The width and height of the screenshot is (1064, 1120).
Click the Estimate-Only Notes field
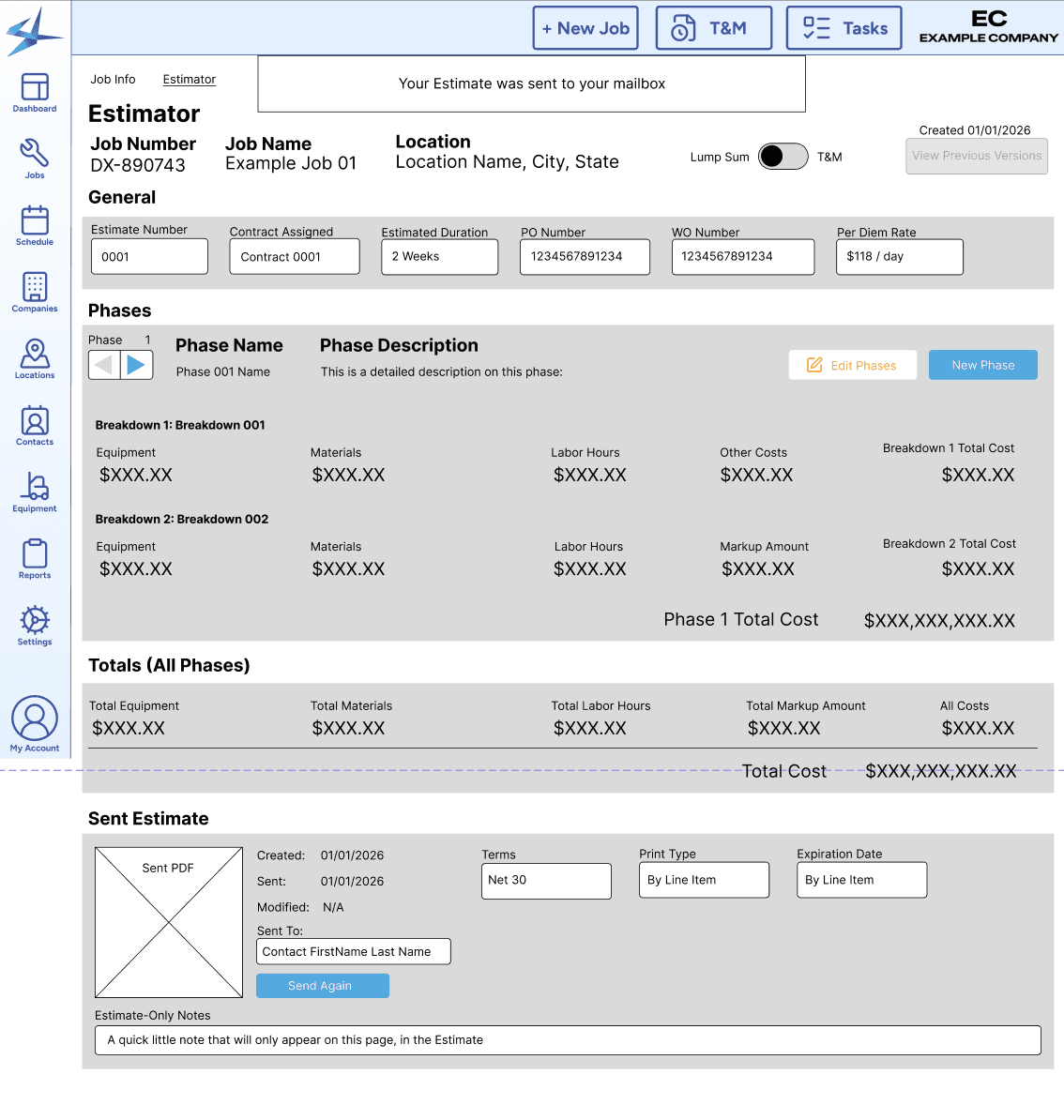click(568, 1040)
